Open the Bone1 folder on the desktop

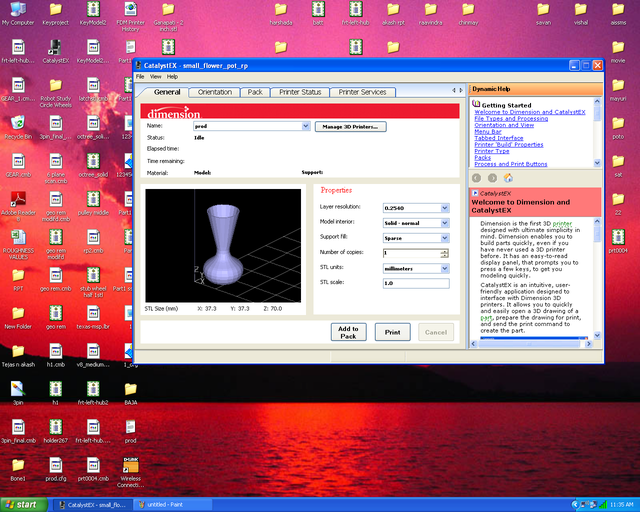click(x=18, y=469)
